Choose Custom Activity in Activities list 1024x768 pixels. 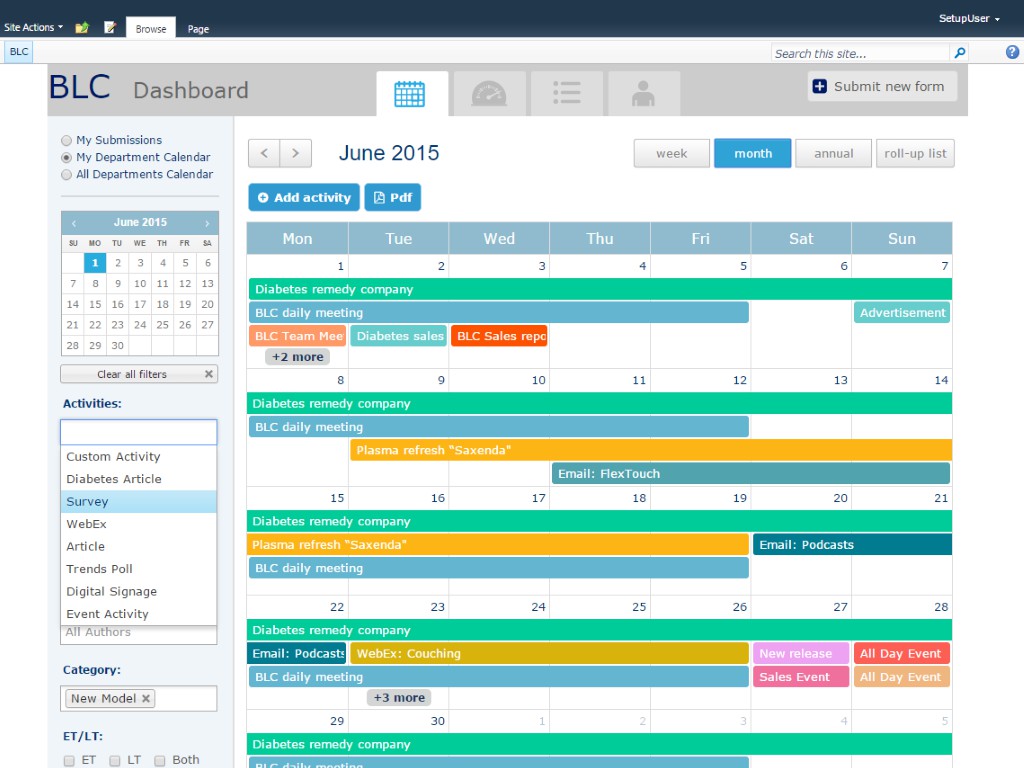[138, 456]
